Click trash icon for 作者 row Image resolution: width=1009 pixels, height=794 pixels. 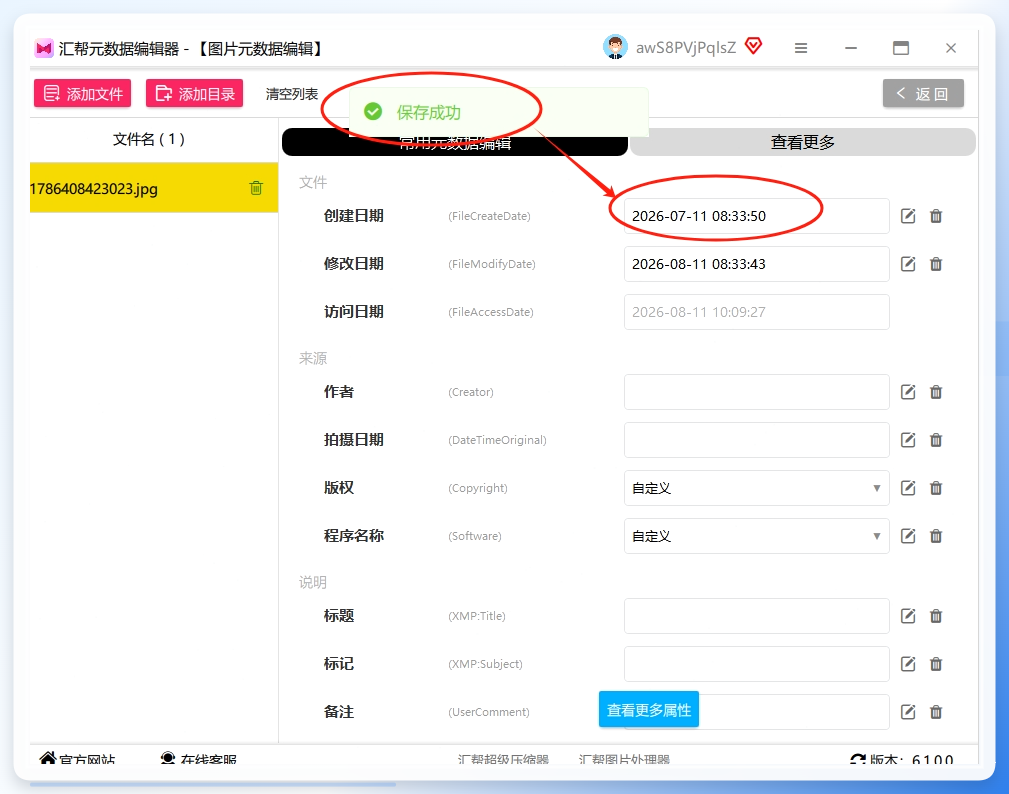(936, 392)
